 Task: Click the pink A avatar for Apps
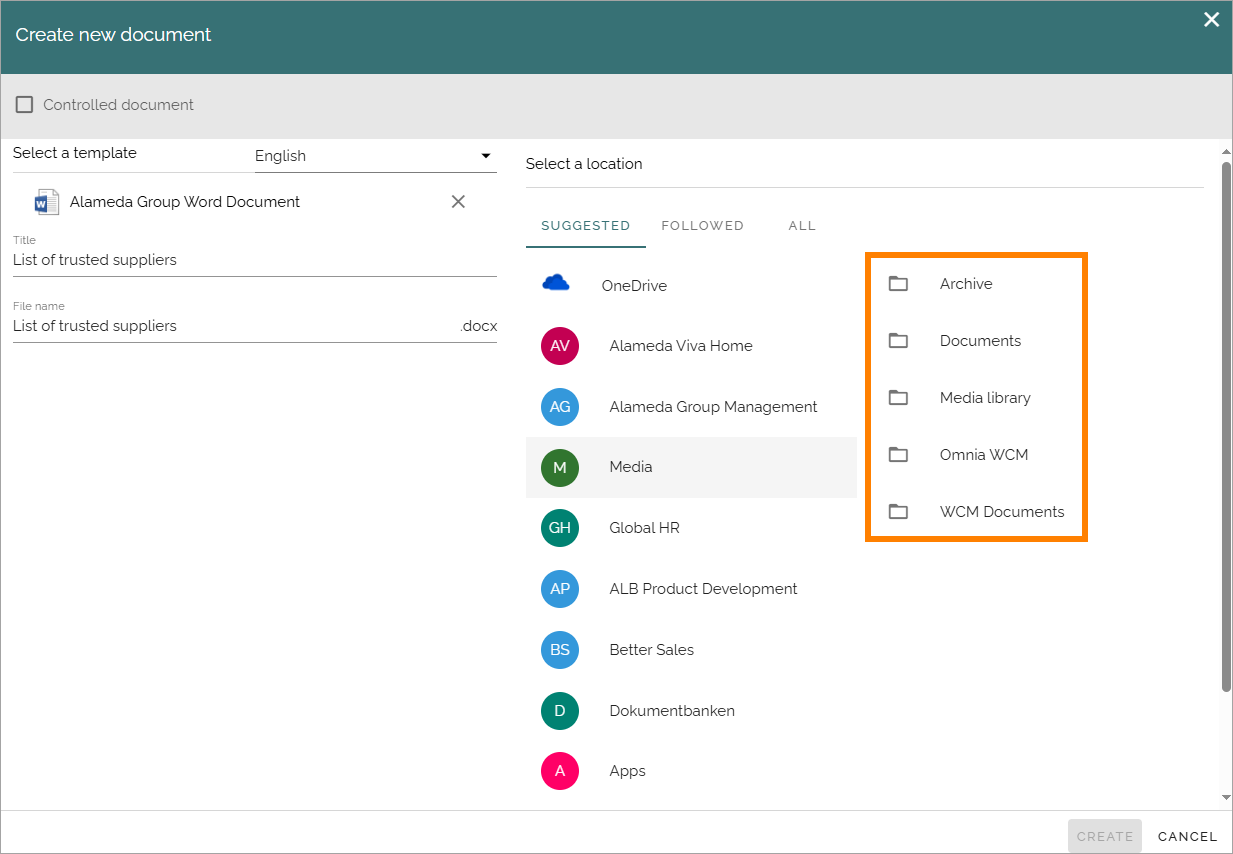(560, 771)
